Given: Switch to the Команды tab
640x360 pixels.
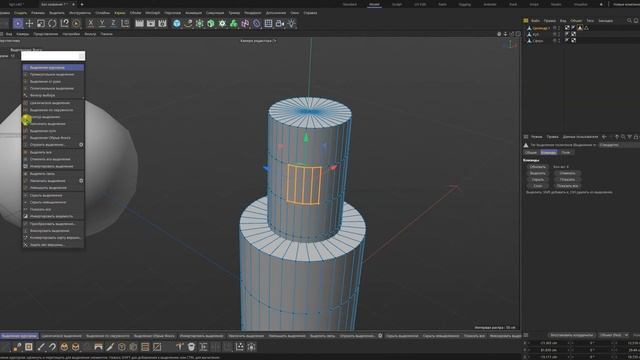Looking at the screenshot, I should [x=548, y=152].
